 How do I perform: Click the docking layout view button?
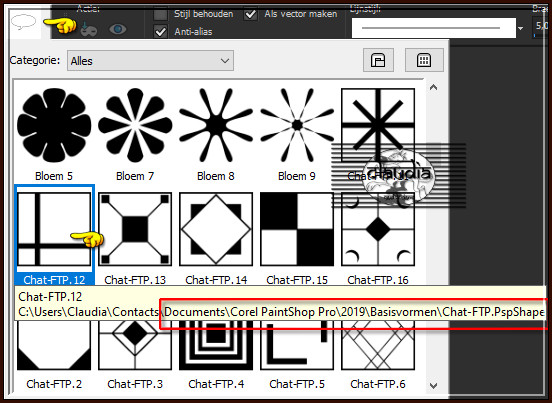[x=378, y=60]
